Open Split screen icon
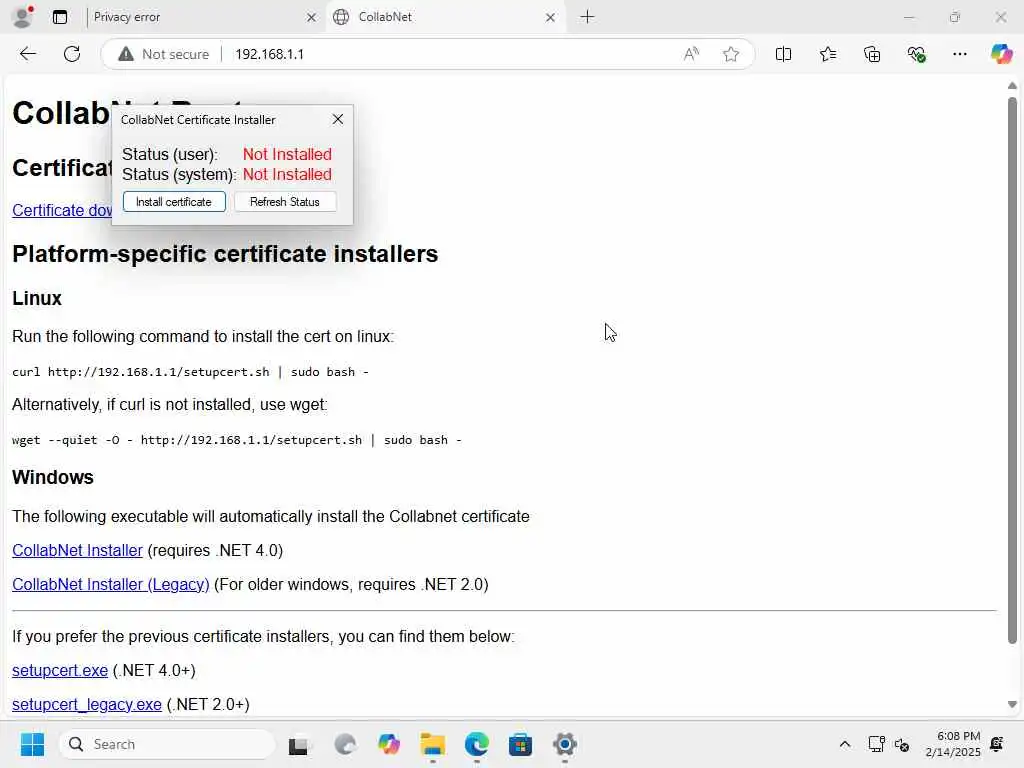The width and height of the screenshot is (1024, 768). pyautogui.click(x=783, y=54)
